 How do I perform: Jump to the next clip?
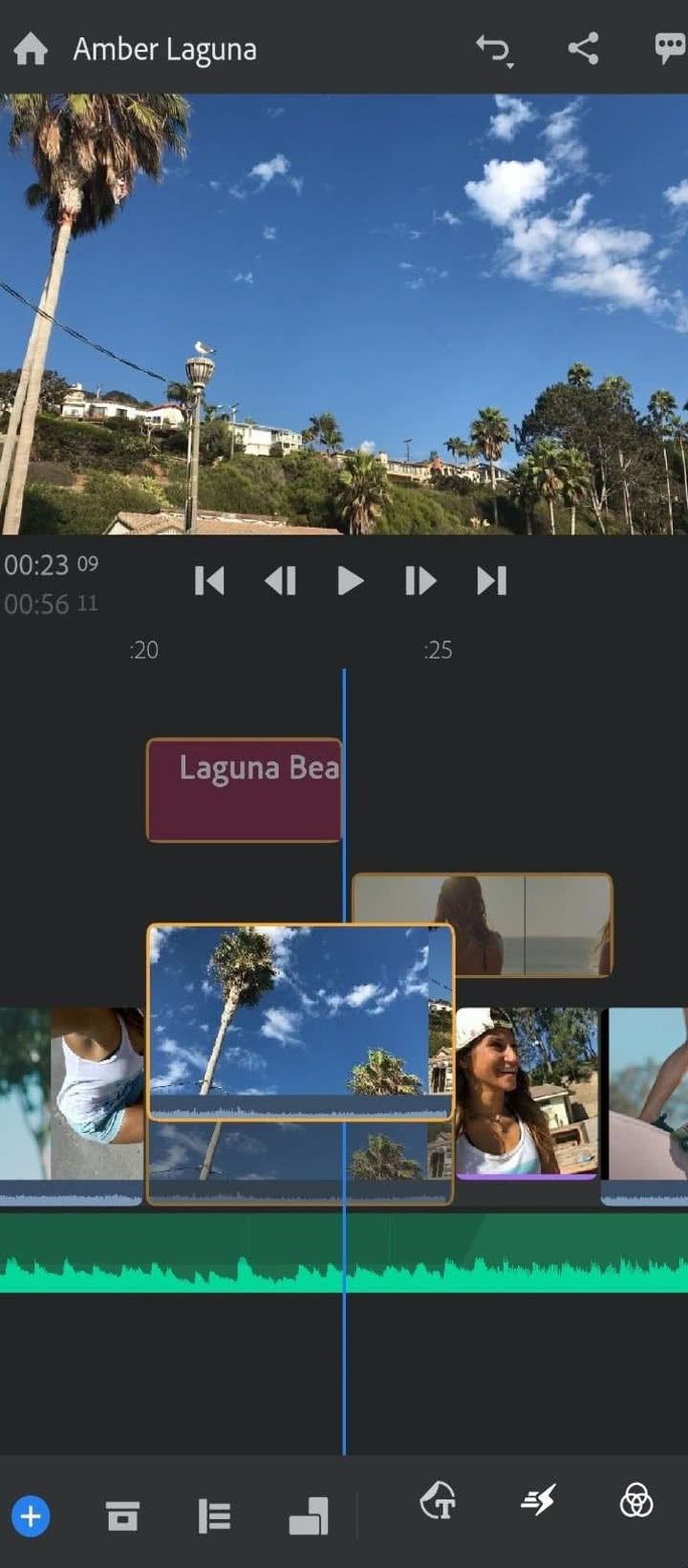(x=491, y=580)
